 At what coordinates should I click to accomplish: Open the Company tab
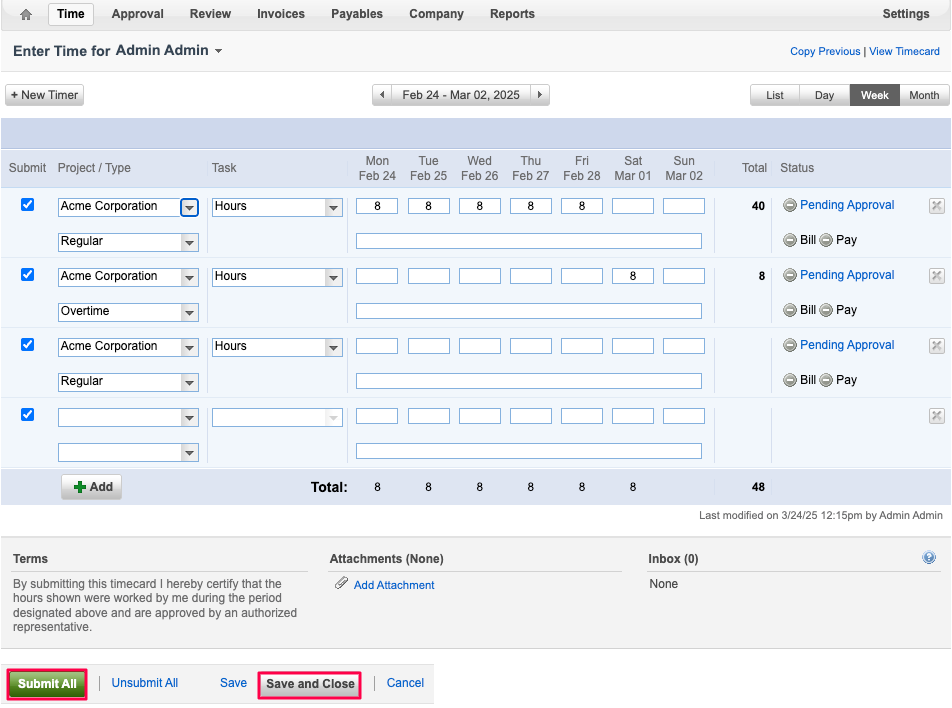click(x=436, y=14)
